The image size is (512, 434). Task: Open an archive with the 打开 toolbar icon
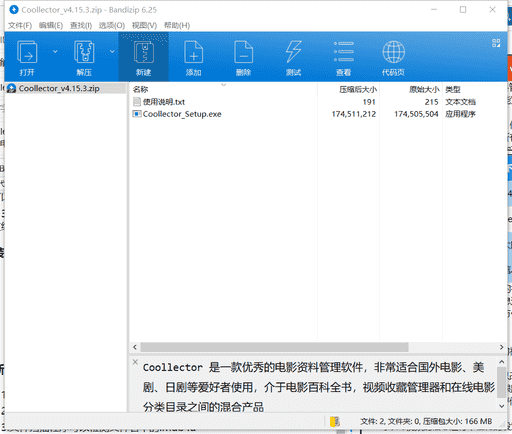27,57
